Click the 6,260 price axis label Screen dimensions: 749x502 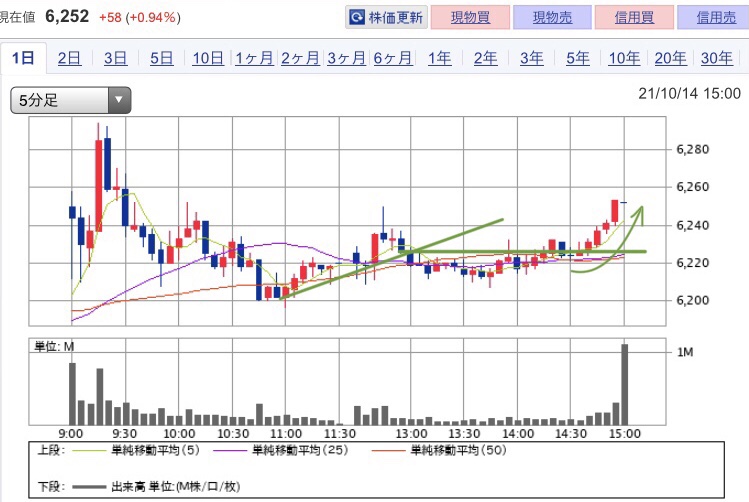tap(692, 187)
